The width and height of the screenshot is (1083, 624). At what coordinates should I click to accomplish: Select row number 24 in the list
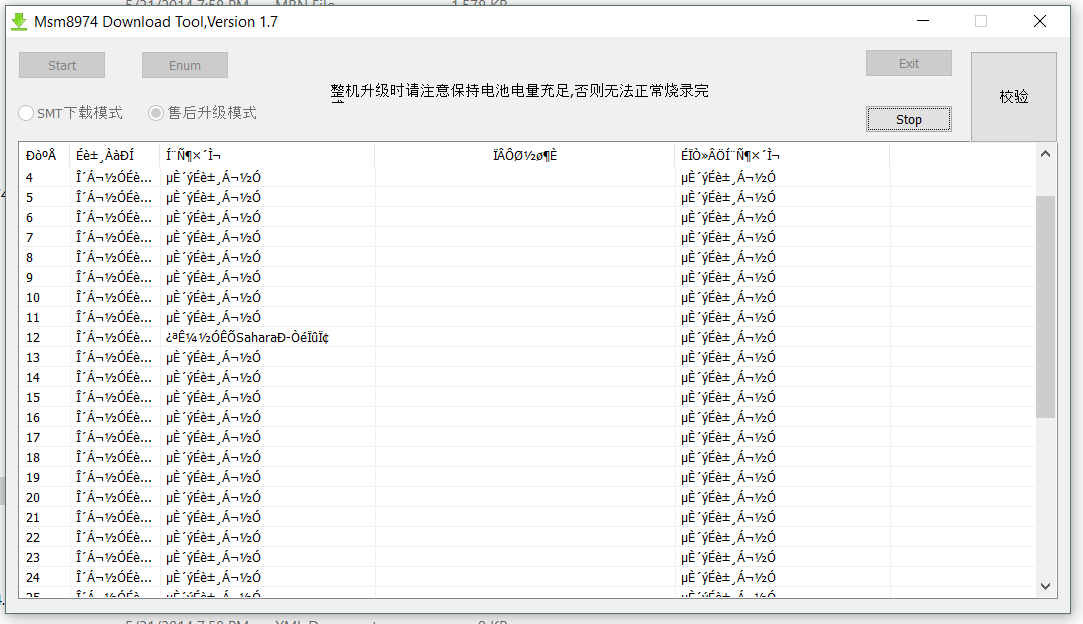click(x=527, y=578)
